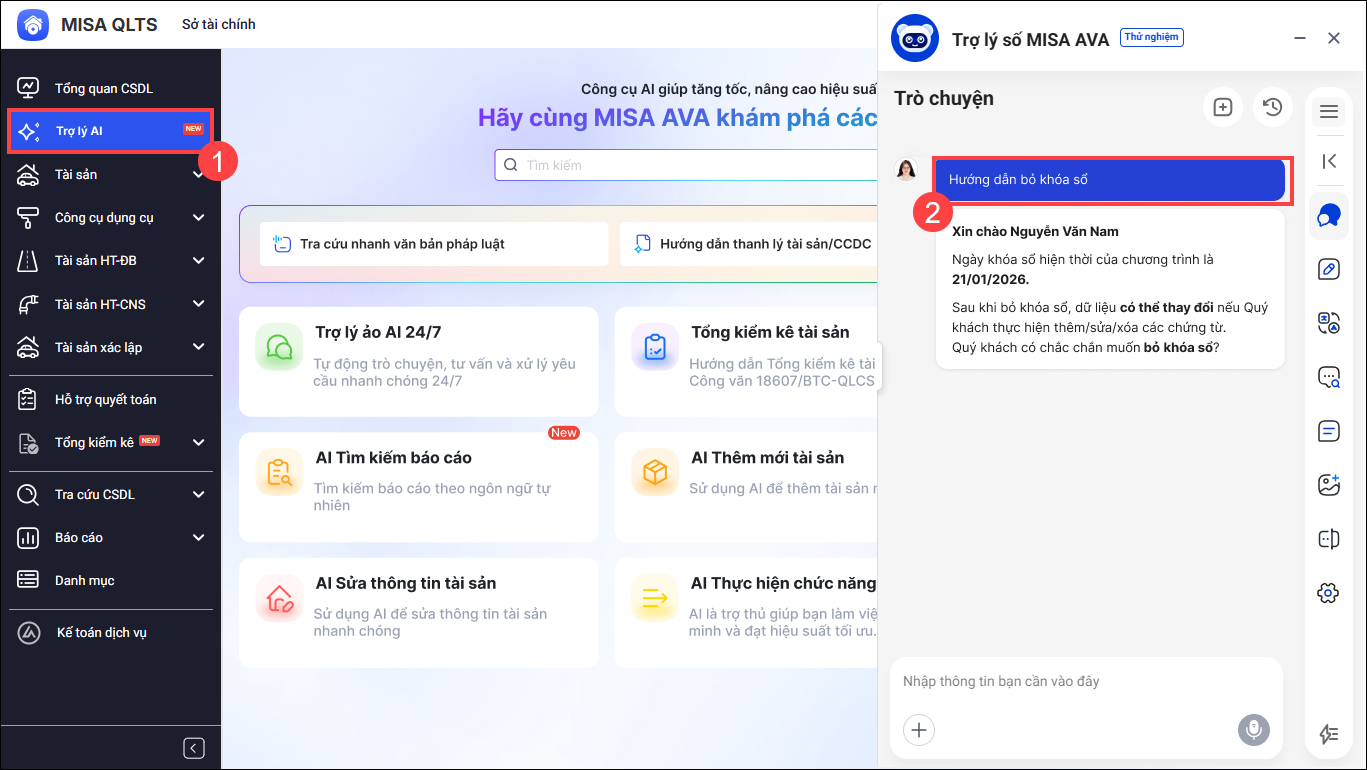1367x770 pixels.
Task: Click the MISA QLTS logo icon
Action: coord(33,25)
